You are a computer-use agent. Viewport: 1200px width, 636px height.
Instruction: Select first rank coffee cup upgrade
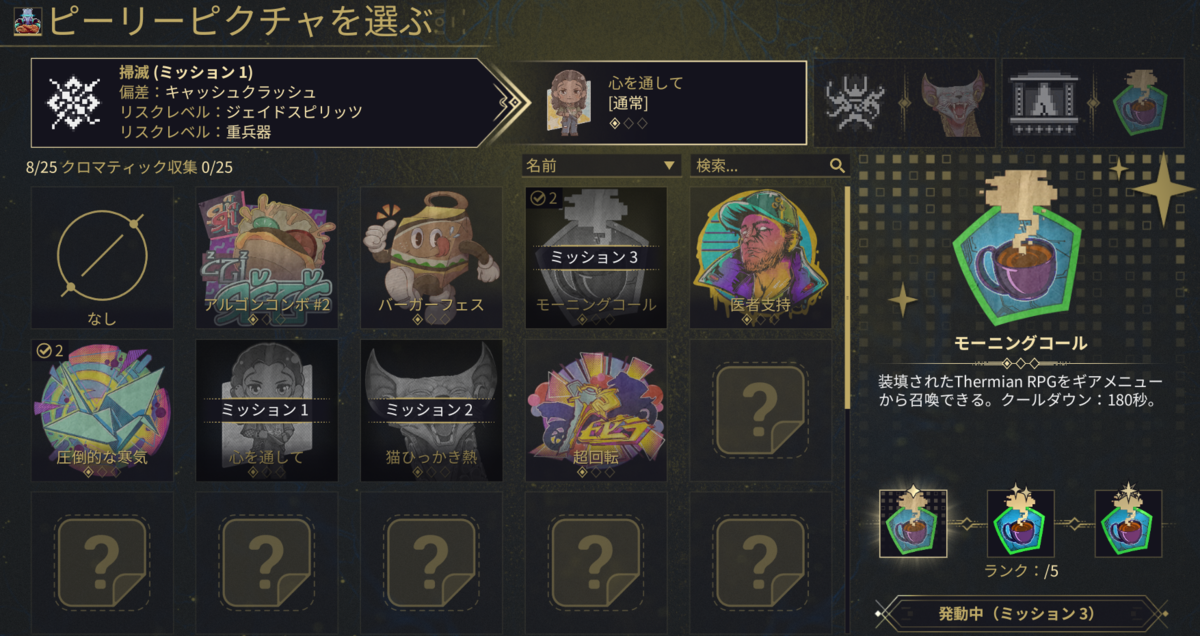pos(913,523)
